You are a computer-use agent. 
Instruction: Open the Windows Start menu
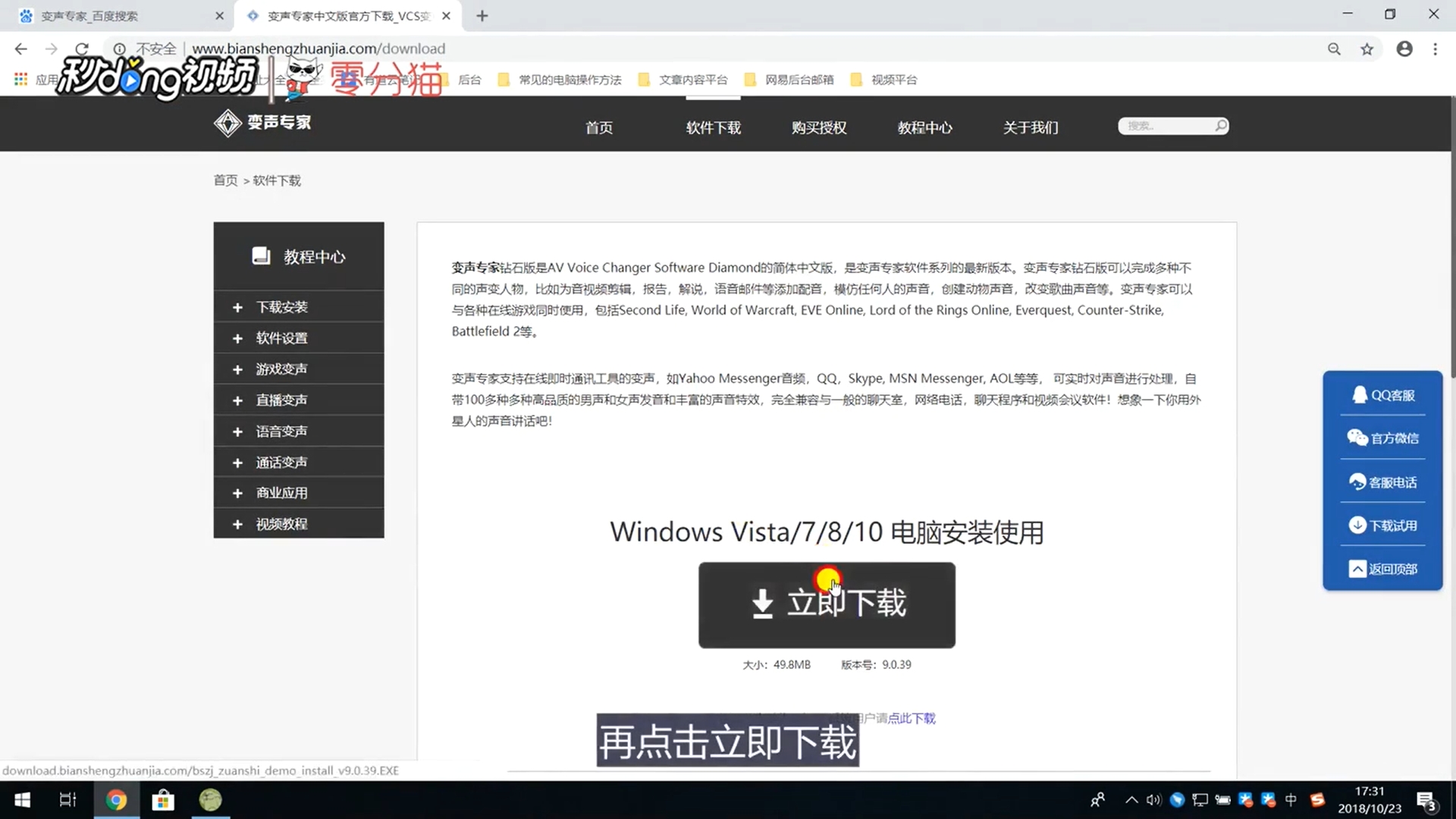click(x=23, y=800)
